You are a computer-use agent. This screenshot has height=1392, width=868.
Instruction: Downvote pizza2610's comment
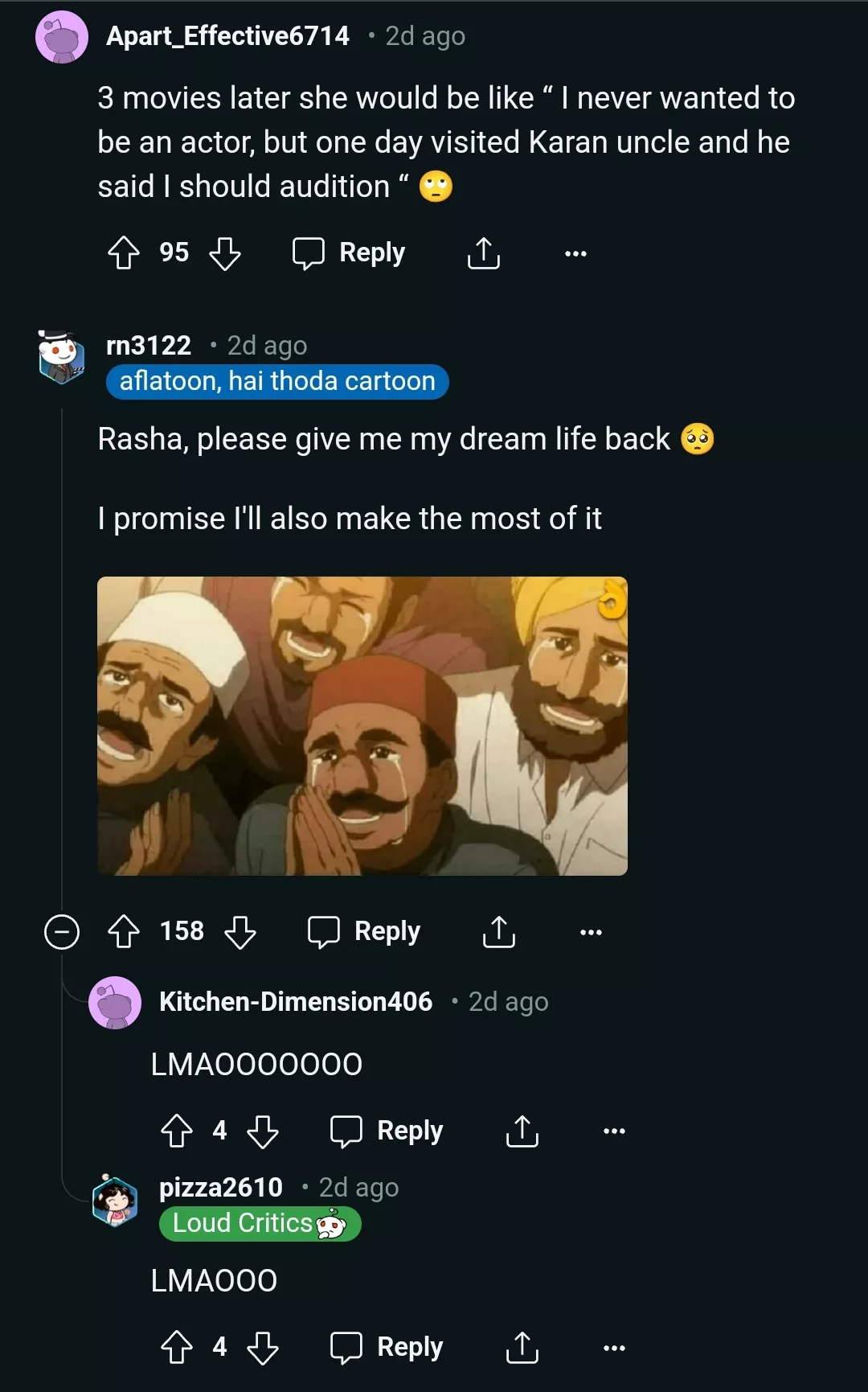coord(263,1347)
